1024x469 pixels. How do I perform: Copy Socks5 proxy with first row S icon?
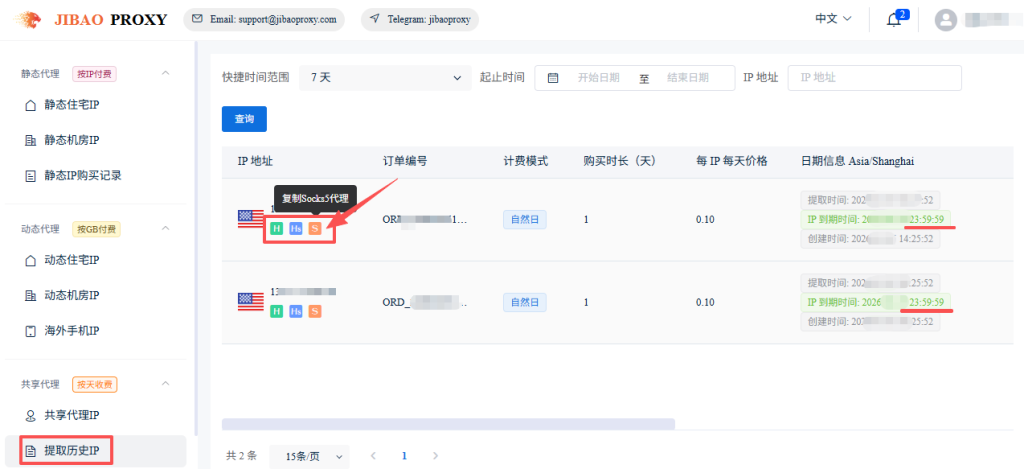(x=315, y=228)
